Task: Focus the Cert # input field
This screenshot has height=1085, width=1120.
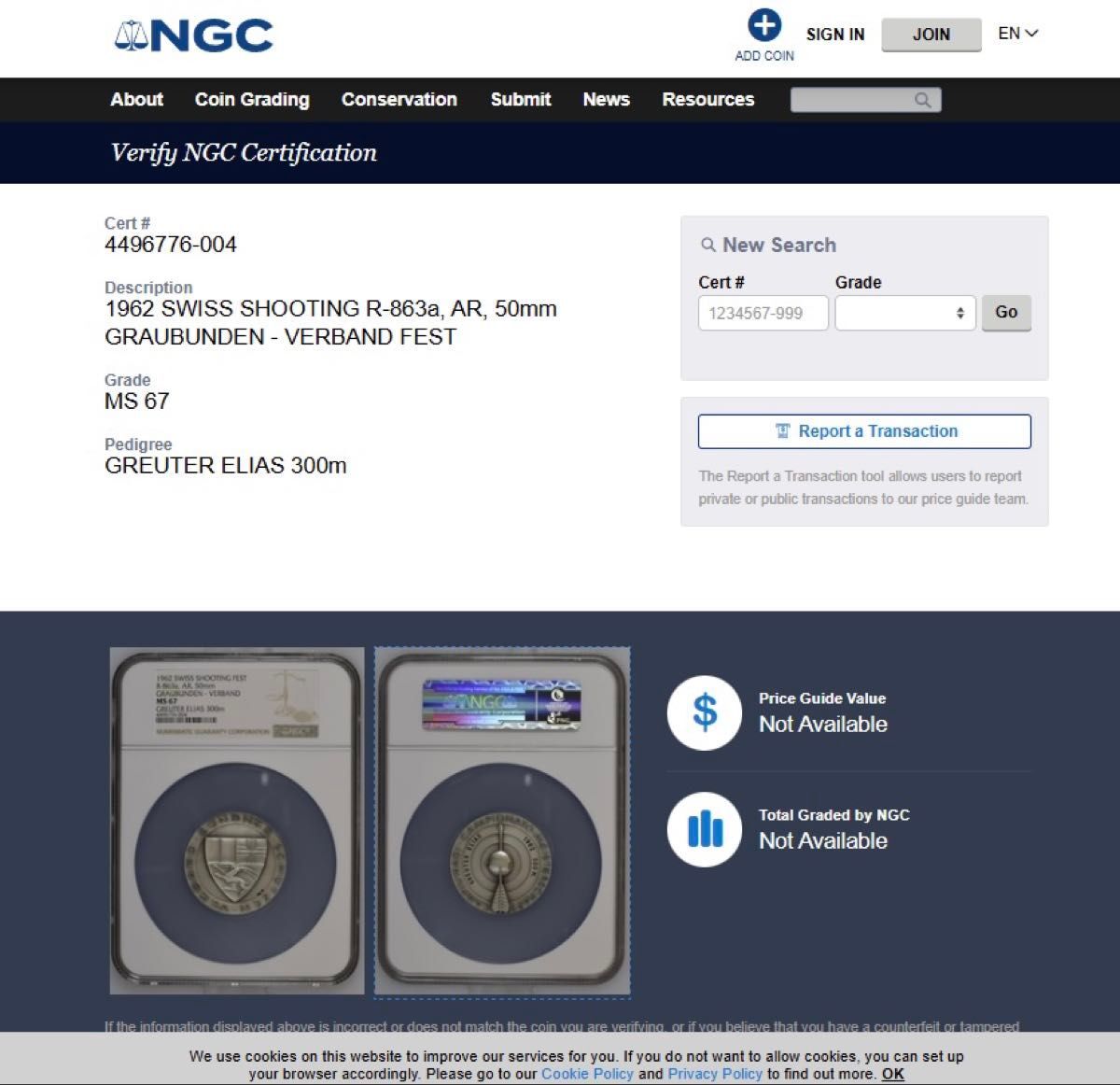Action: click(763, 313)
